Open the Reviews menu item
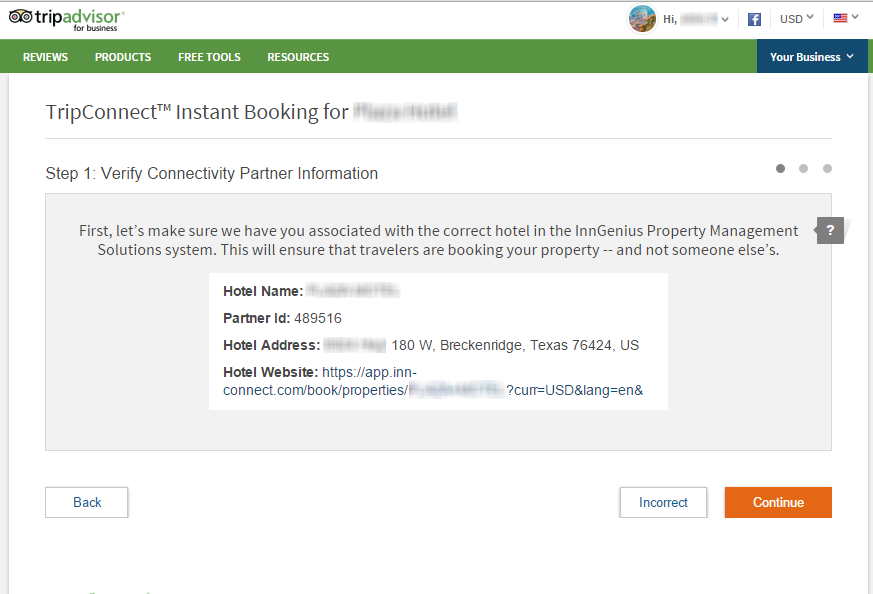The width and height of the screenshot is (873, 594). point(45,57)
